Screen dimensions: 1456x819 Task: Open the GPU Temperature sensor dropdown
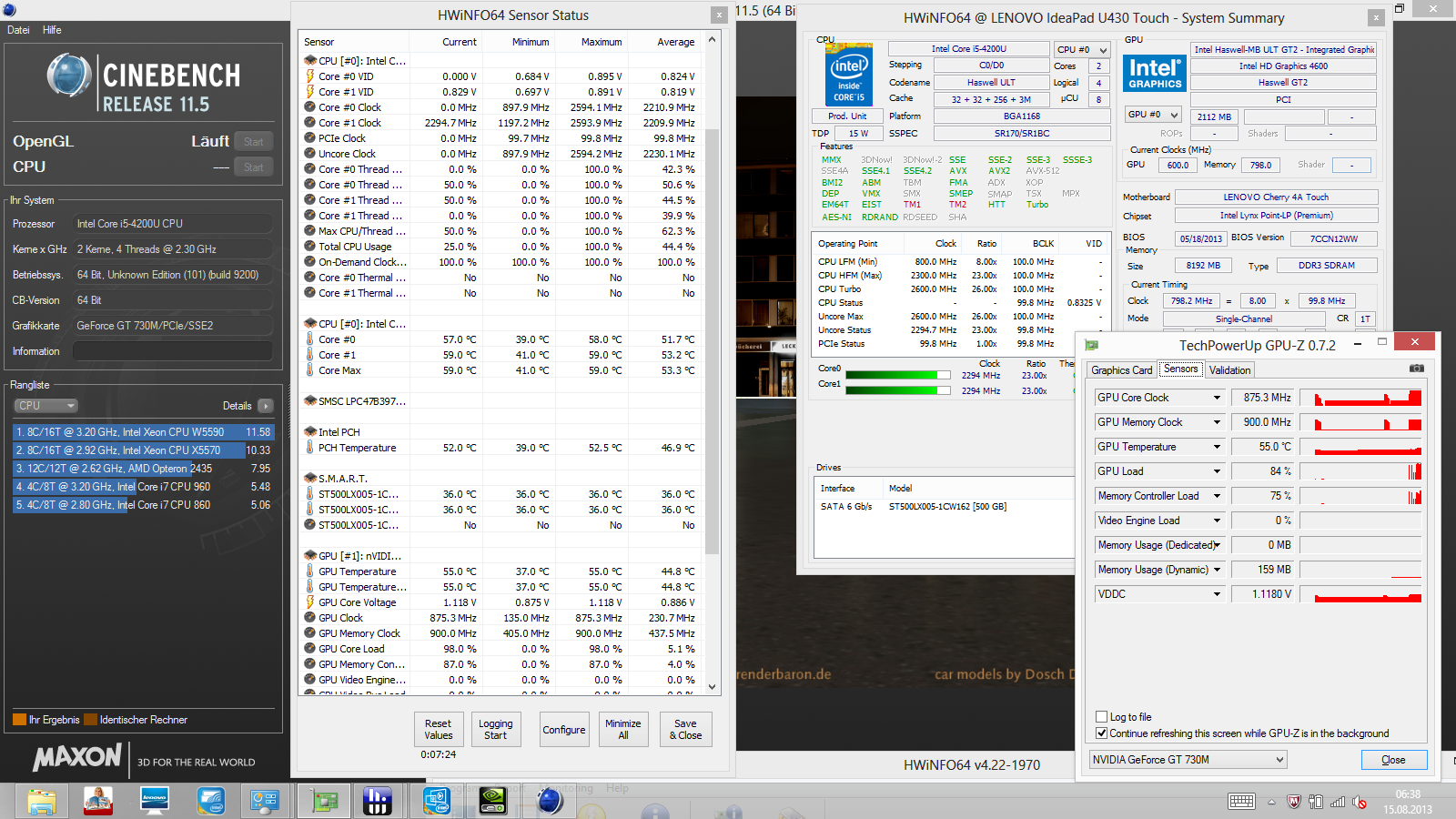[1217, 447]
